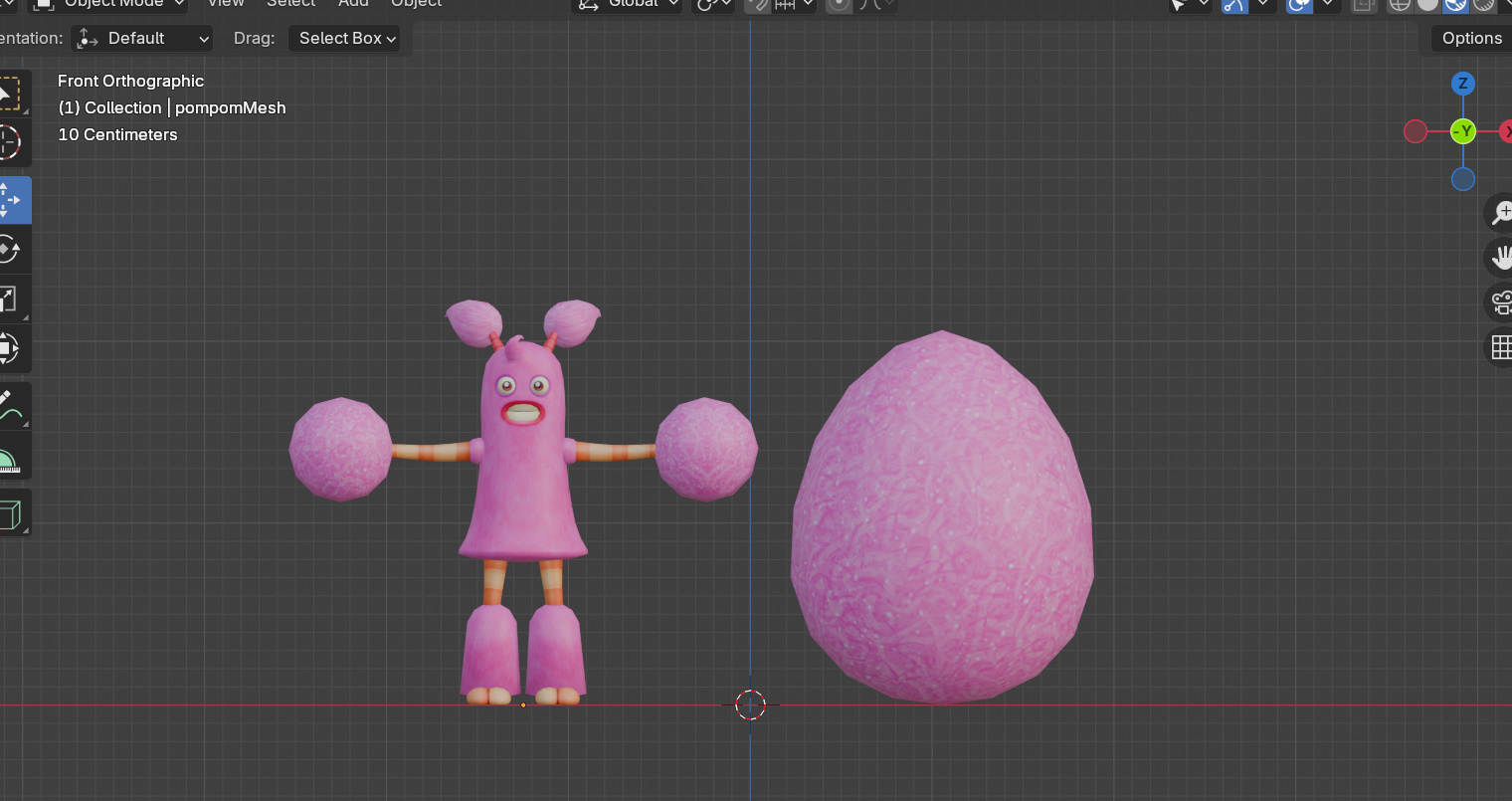
Task: Open the View menu
Action: (x=226, y=4)
